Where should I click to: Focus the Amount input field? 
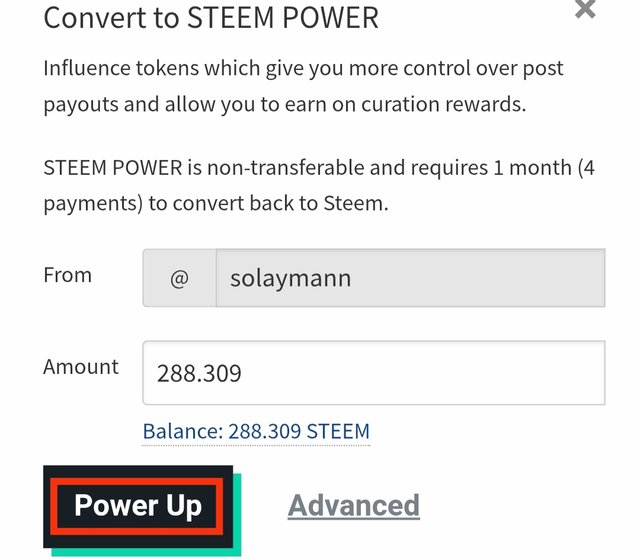374,373
